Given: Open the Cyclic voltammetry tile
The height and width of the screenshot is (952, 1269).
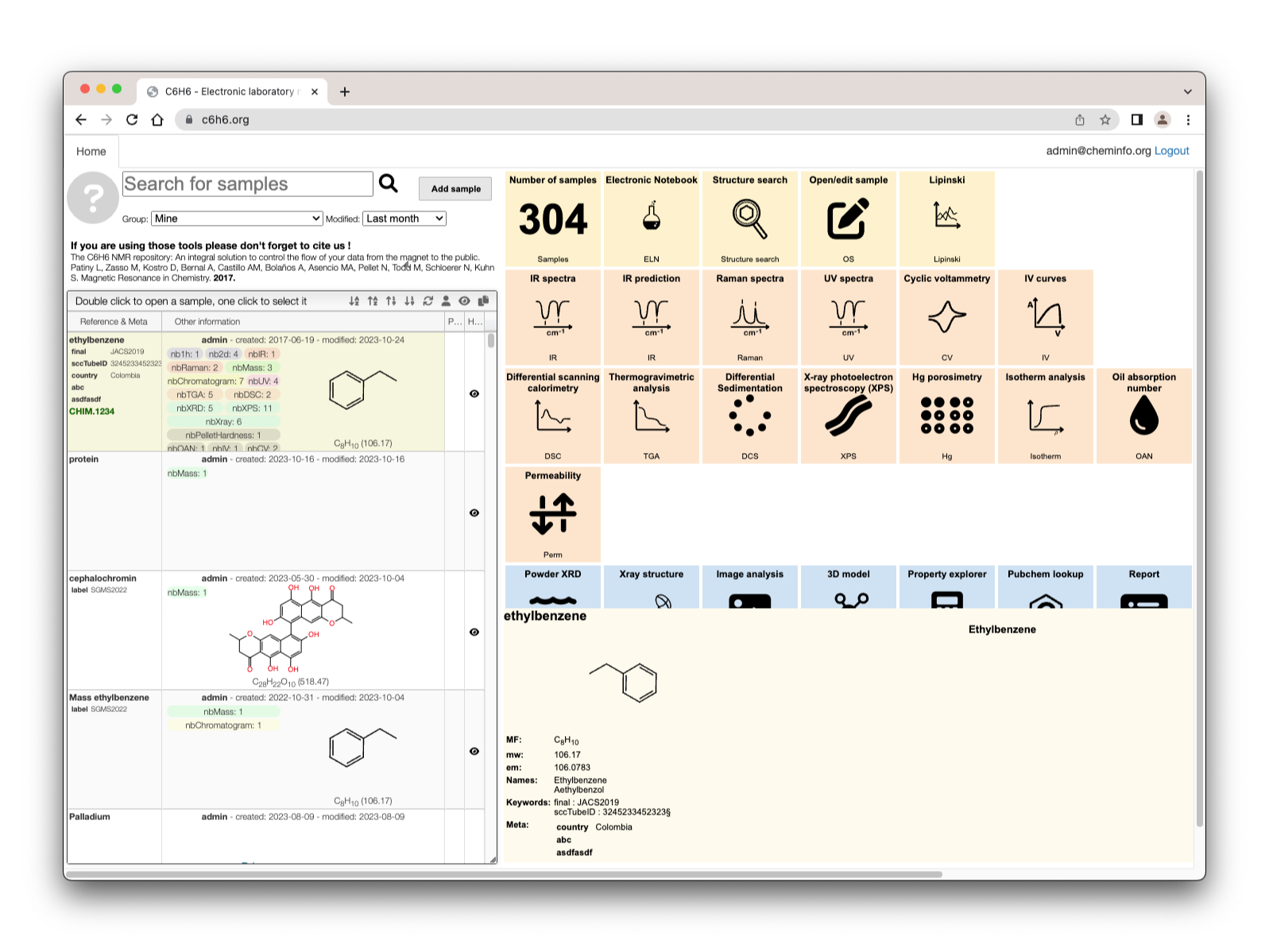Looking at the screenshot, I should pyautogui.click(x=946, y=316).
